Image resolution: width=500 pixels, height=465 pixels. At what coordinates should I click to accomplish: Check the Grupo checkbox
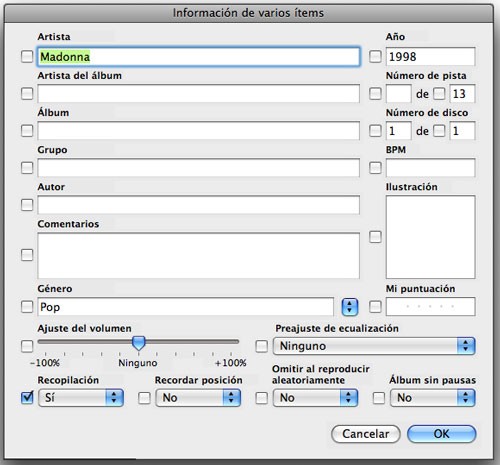(27, 168)
